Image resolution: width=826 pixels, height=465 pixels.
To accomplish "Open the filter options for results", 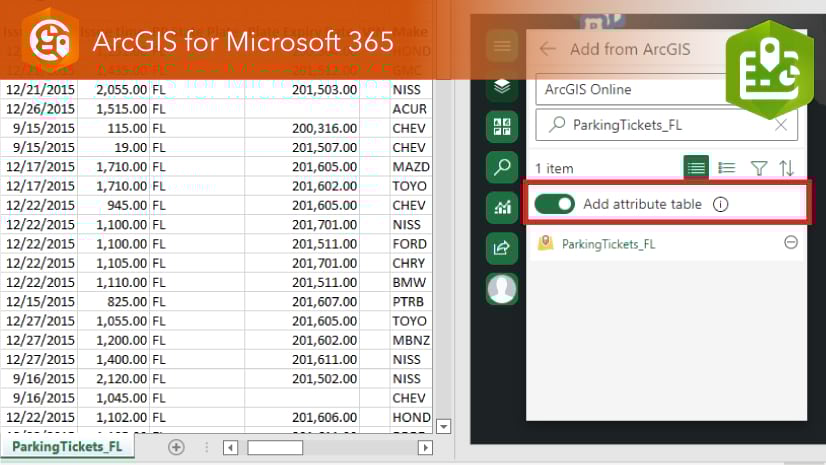I will [759, 168].
